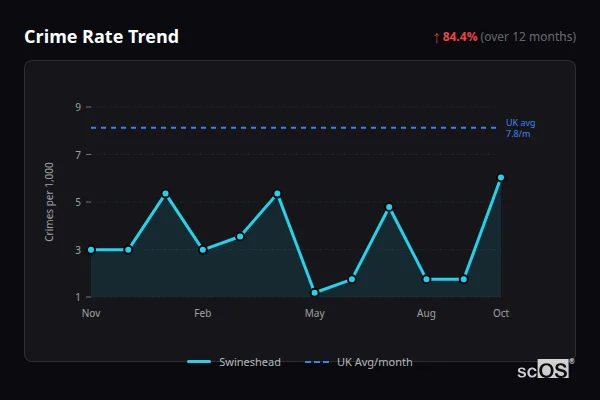
Task: Click the red upward arrow icon
Action: click(x=437, y=38)
